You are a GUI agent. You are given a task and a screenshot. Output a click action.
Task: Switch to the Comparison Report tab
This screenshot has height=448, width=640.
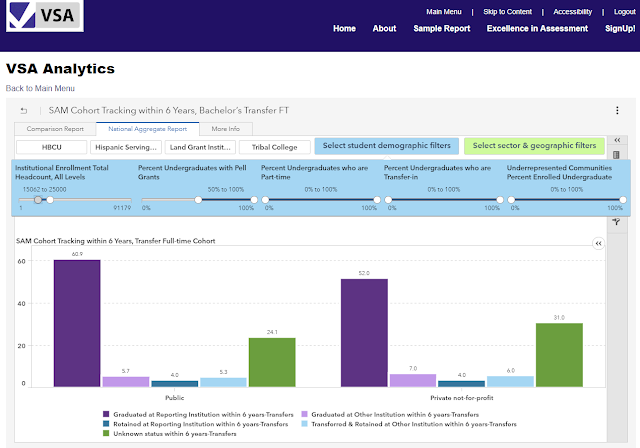55,129
